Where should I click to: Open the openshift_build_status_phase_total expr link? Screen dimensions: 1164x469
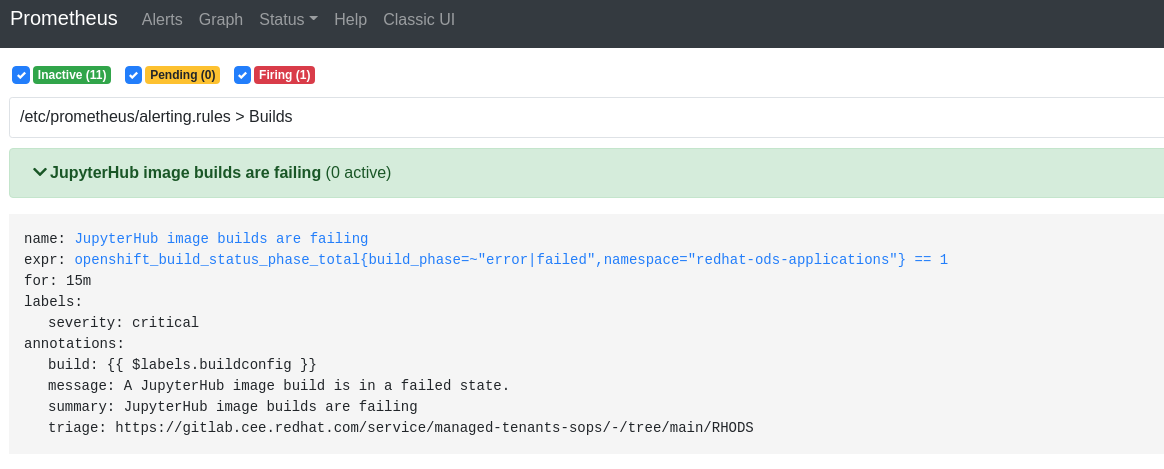click(510, 260)
